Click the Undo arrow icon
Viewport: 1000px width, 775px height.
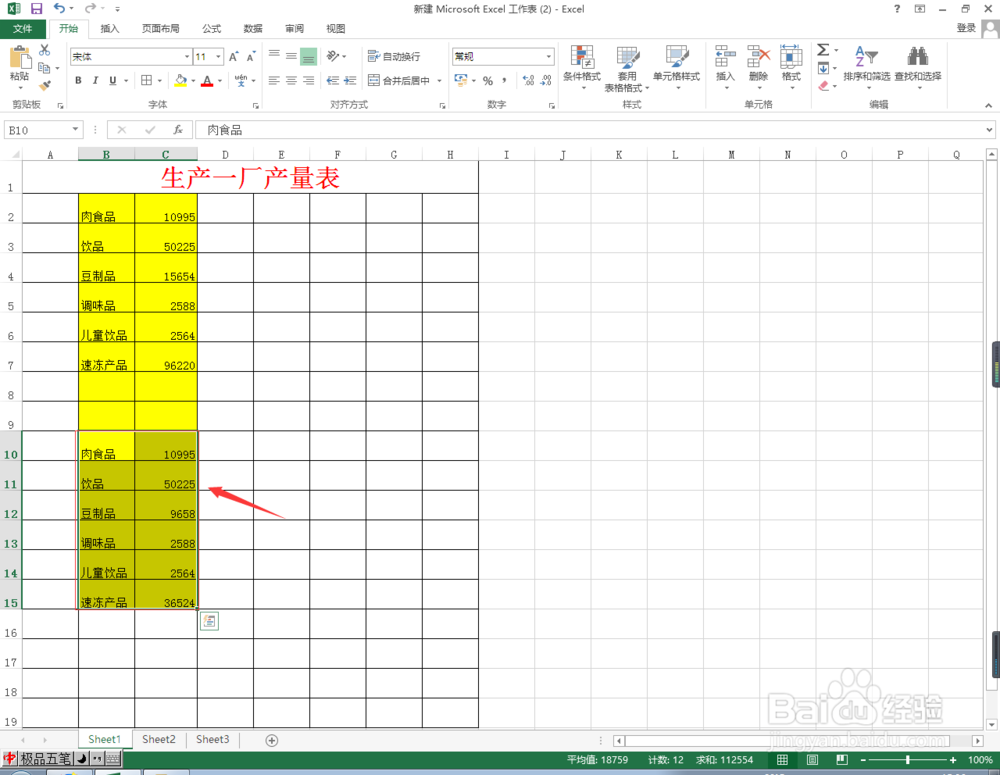point(59,8)
